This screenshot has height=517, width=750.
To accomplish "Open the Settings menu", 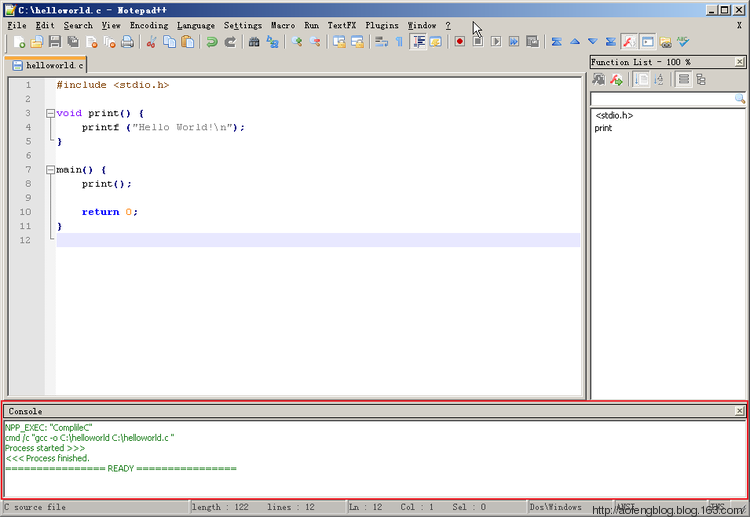I will 243,25.
